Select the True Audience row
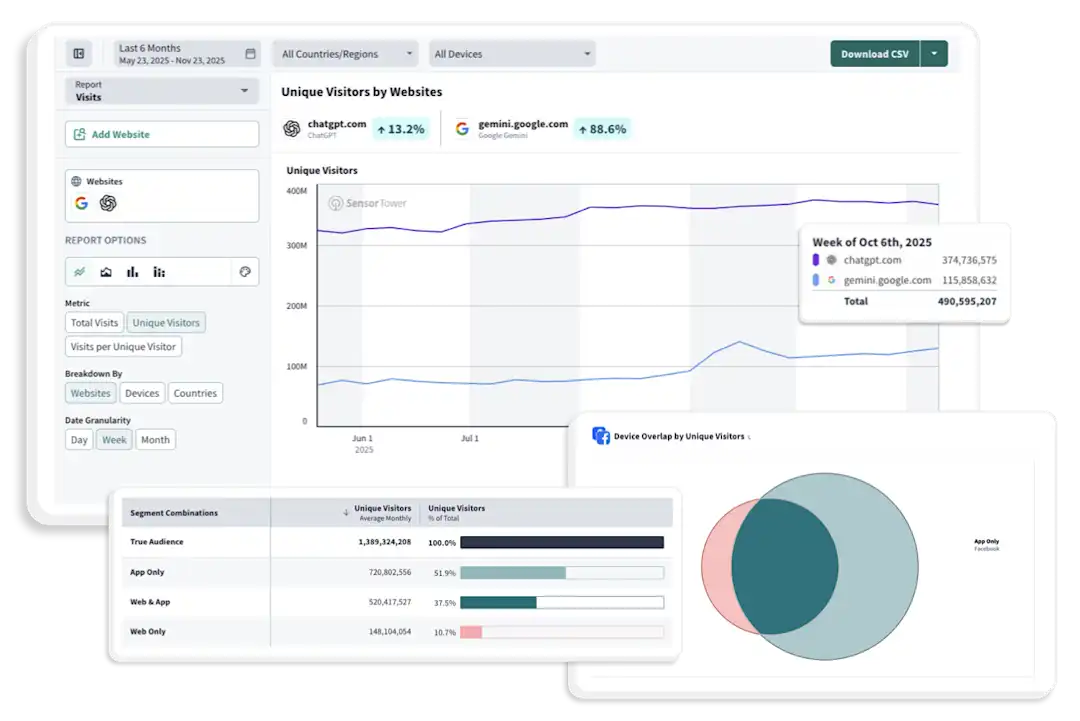 [x=397, y=542]
